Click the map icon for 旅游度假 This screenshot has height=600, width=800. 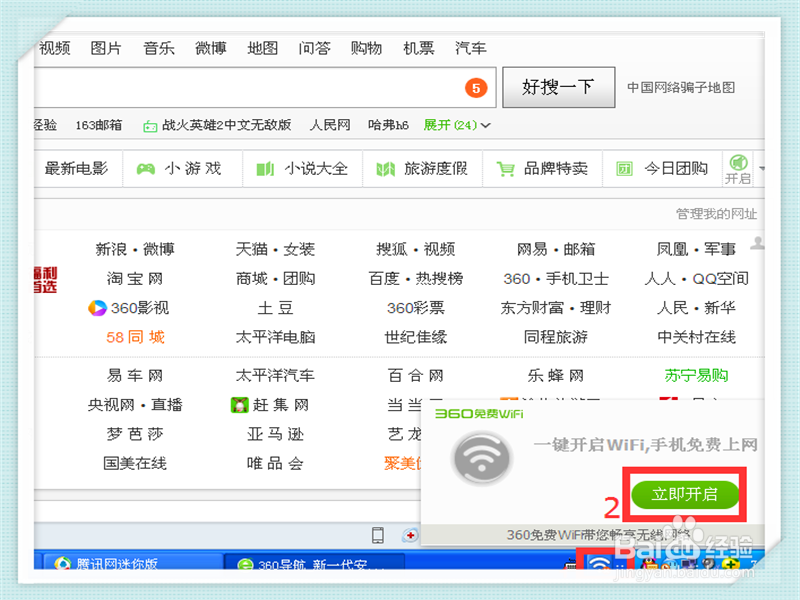point(385,169)
